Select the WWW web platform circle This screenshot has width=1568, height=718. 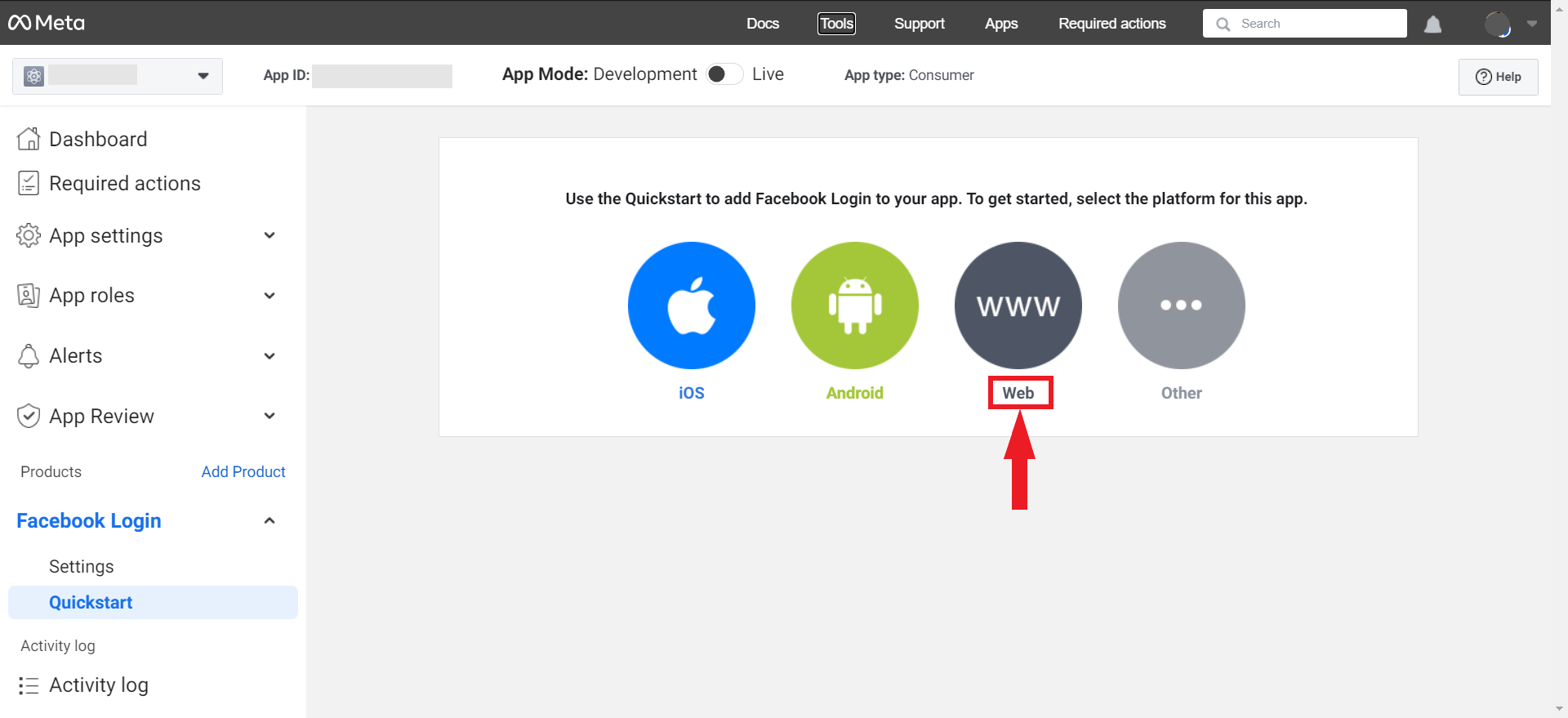(x=1018, y=305)
